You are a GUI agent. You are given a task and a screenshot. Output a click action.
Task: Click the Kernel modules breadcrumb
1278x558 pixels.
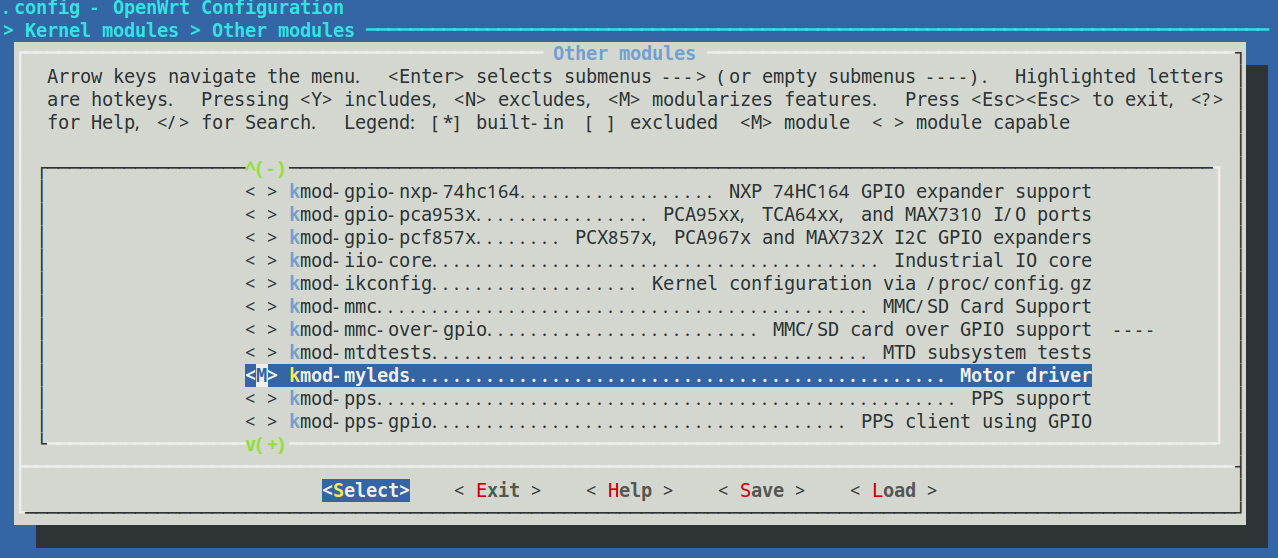click(101, 30)
